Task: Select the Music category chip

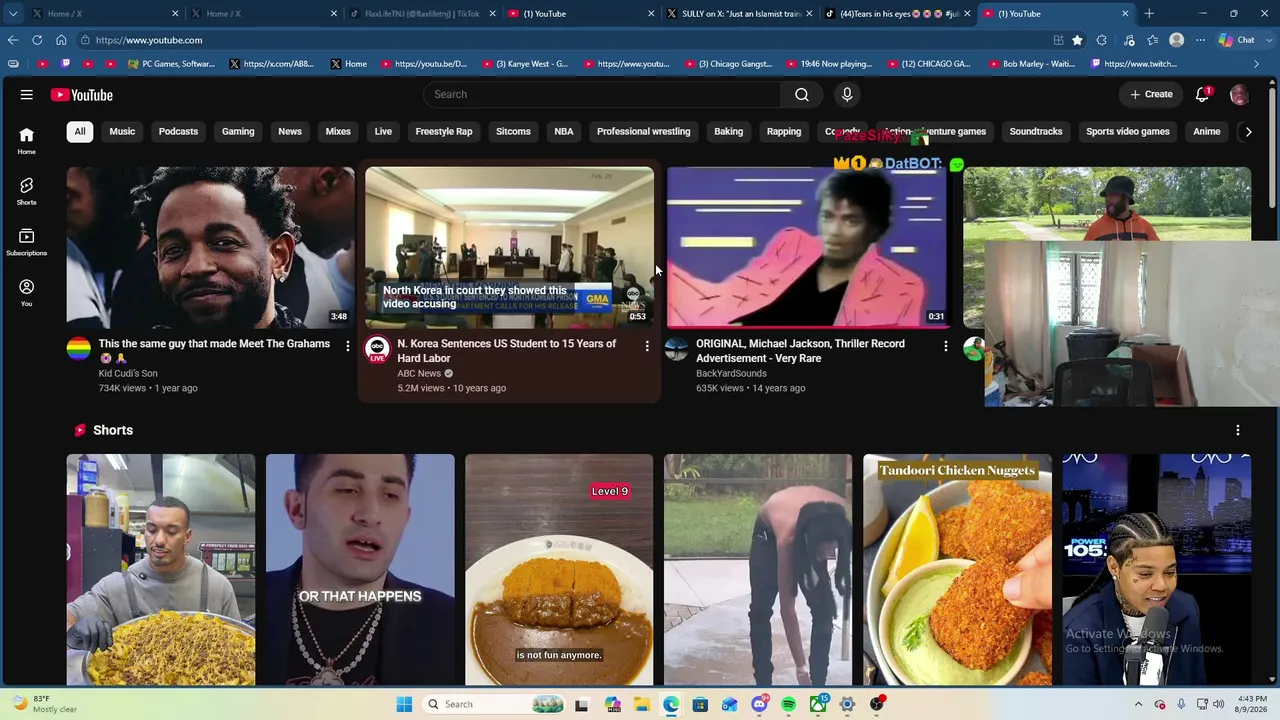Action: 122,131
